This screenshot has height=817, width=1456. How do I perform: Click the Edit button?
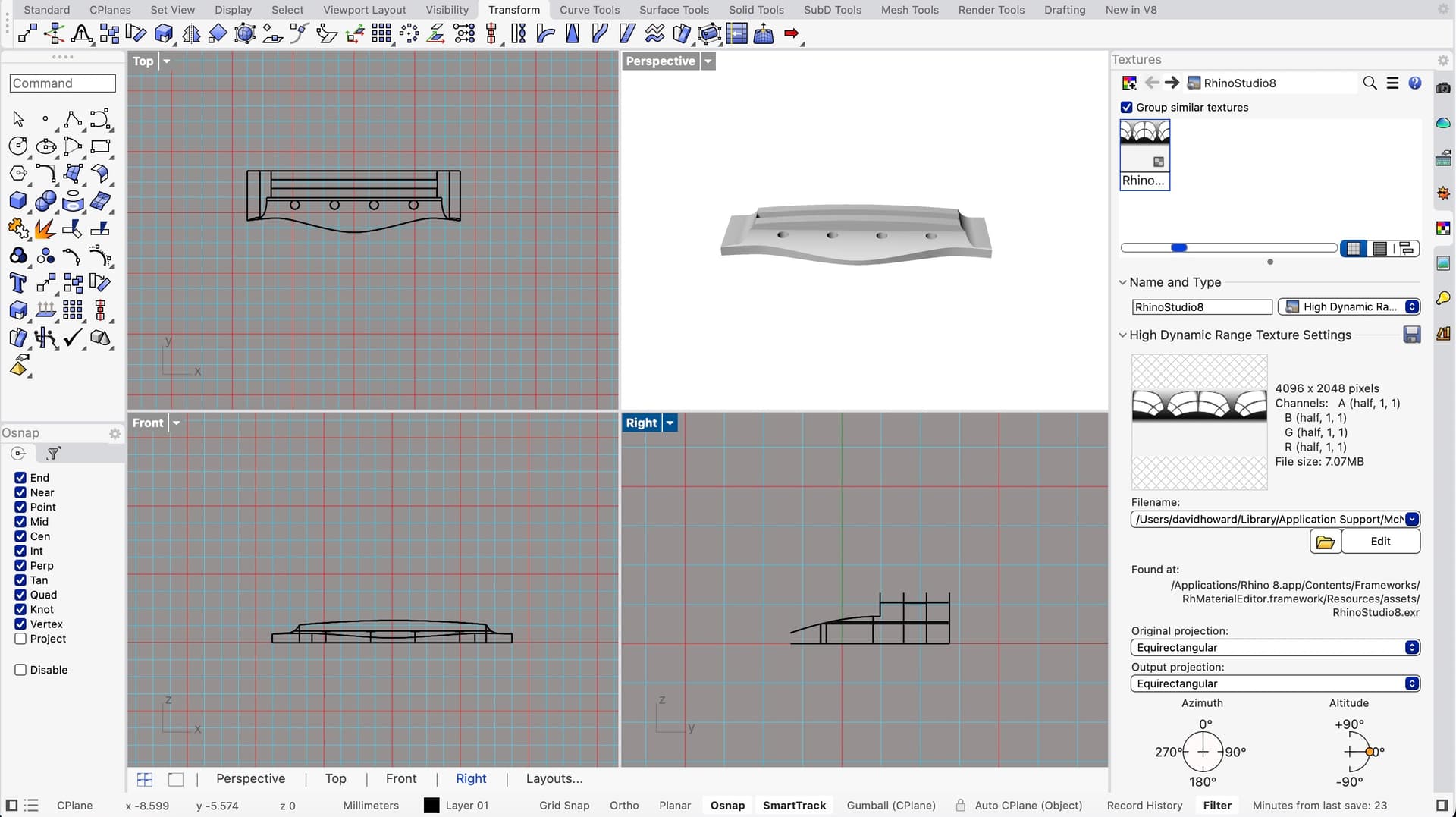pos(1380,542)
